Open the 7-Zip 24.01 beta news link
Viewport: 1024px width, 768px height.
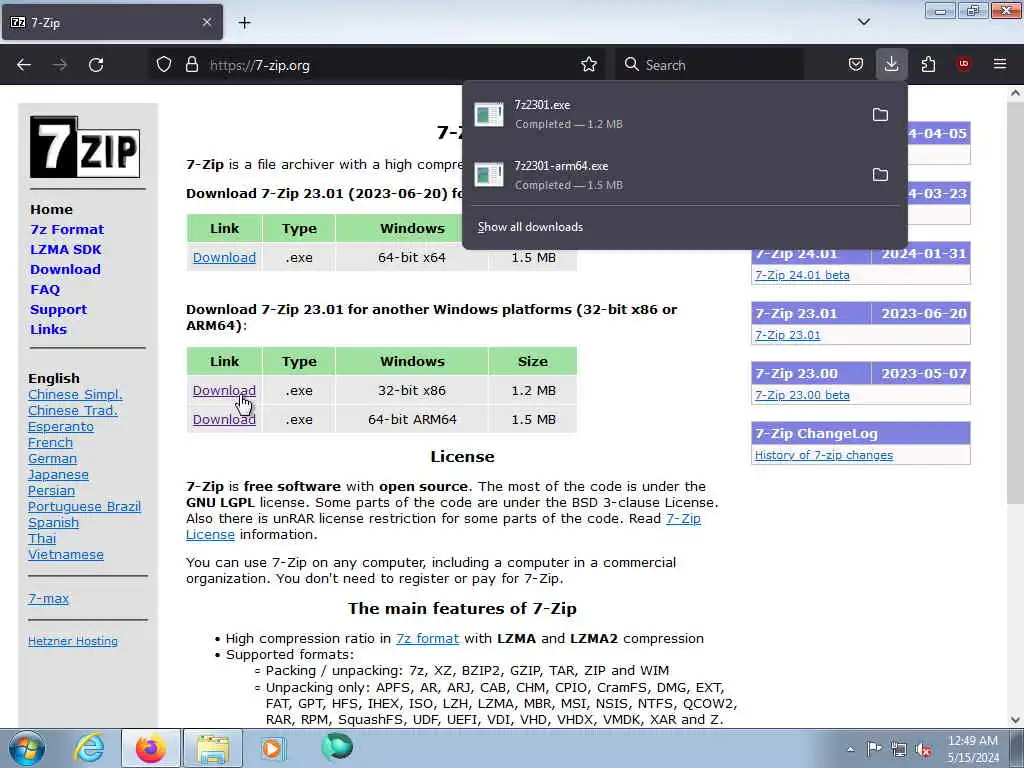802,275
